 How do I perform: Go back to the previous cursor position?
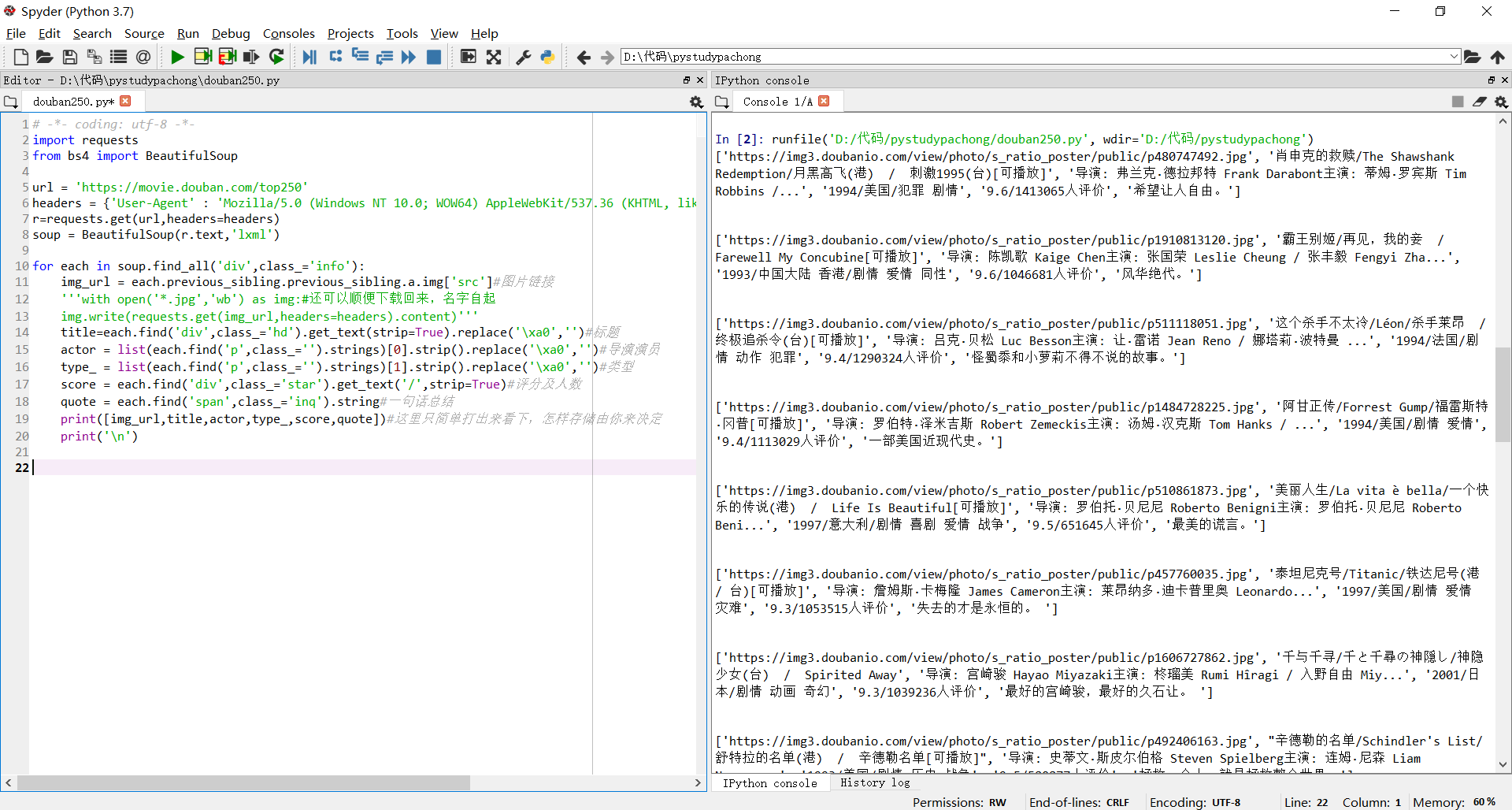pos(584,57)
